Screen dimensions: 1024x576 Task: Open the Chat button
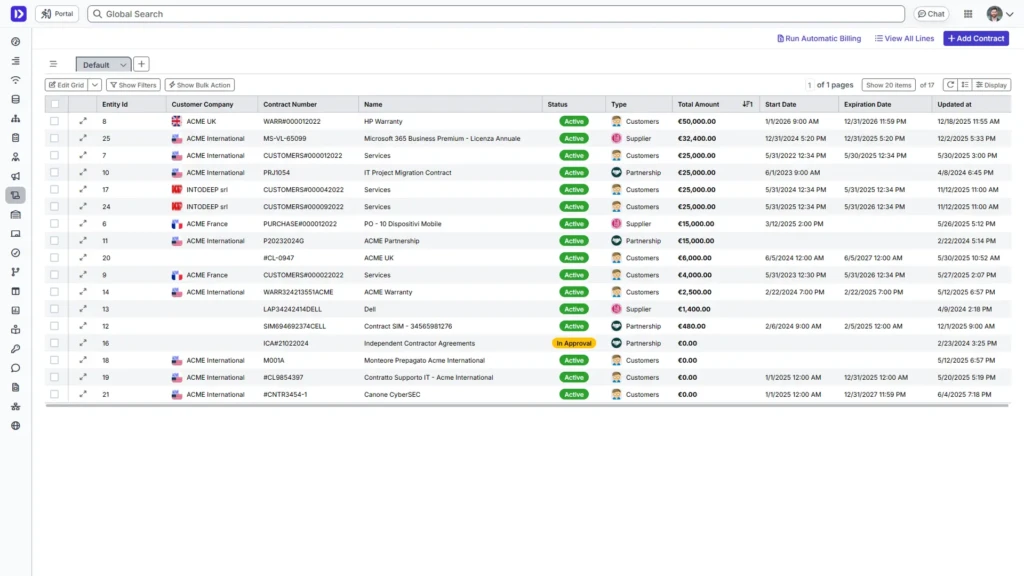pyautogui.click(x=931, y=14)
